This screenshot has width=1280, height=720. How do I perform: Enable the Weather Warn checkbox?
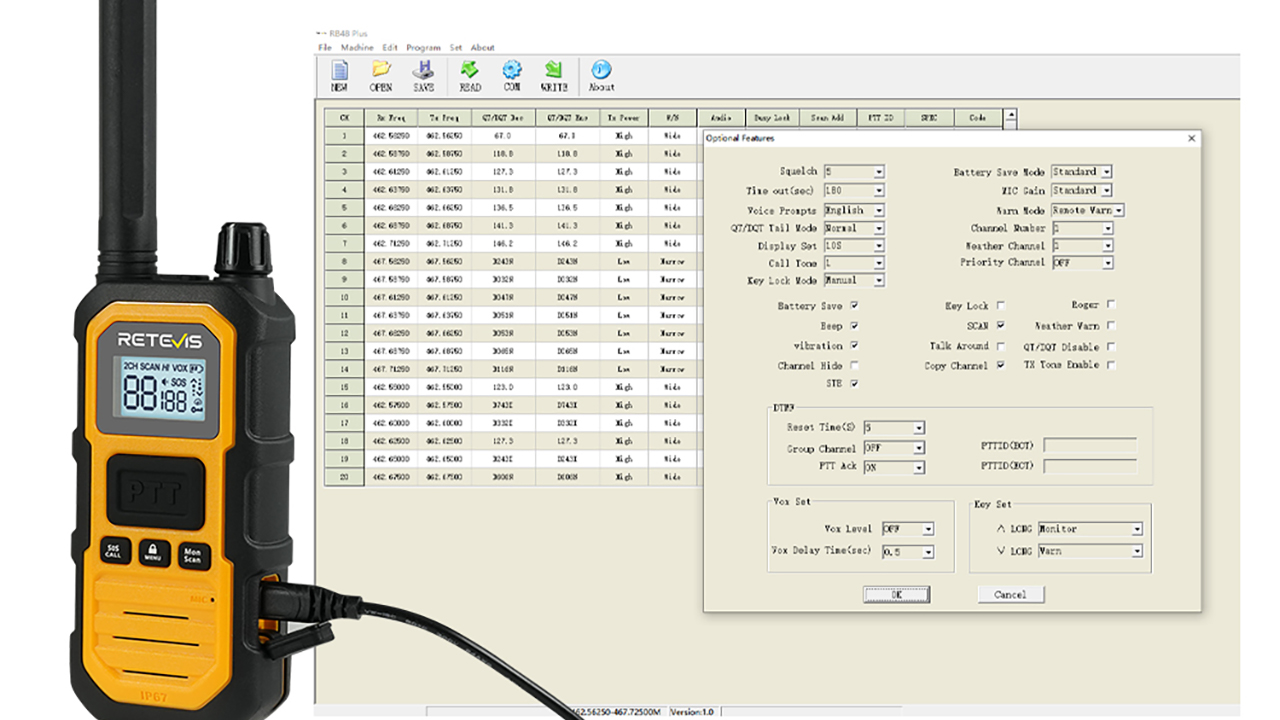pyautogui.click(x=1111, y=325)
